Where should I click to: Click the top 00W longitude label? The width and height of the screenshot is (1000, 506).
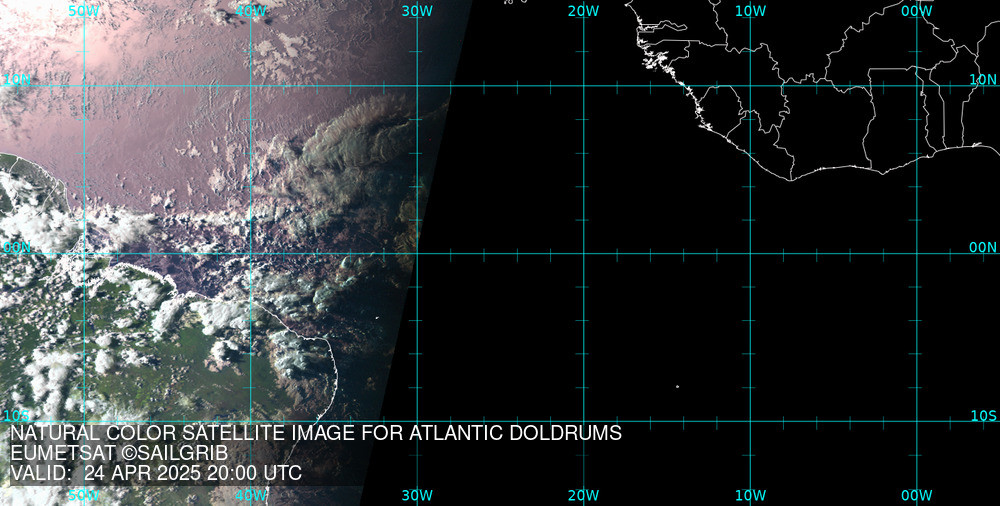(x=916, y=11)
